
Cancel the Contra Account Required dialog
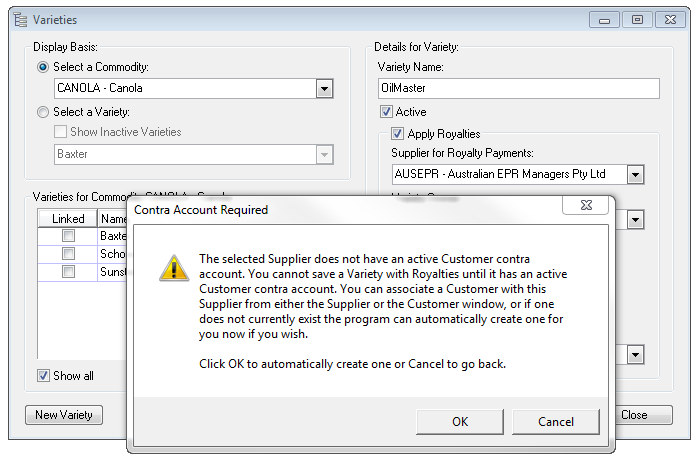tap(556, 421)
